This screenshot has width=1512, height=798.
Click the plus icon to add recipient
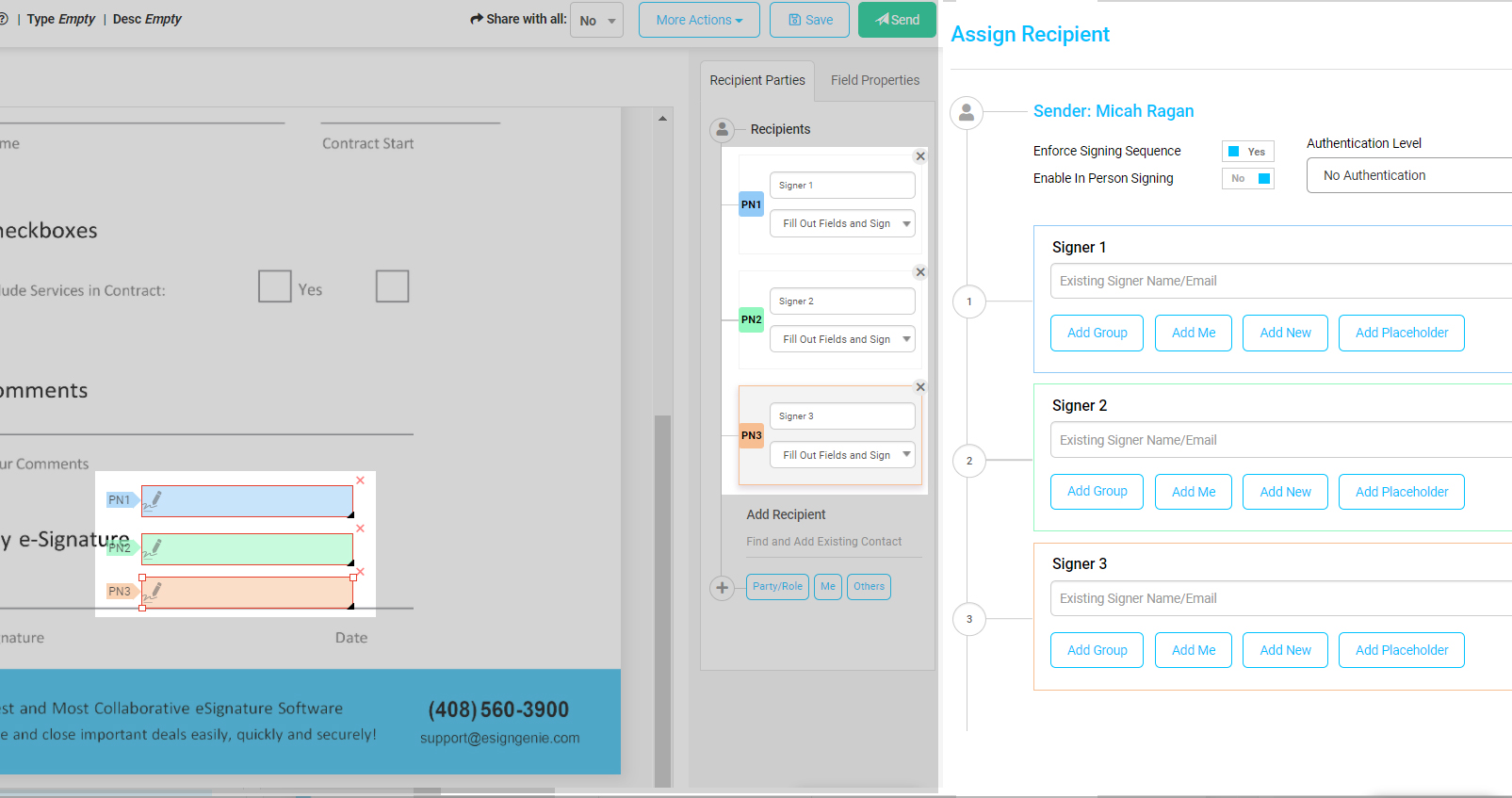click(722, 588)
